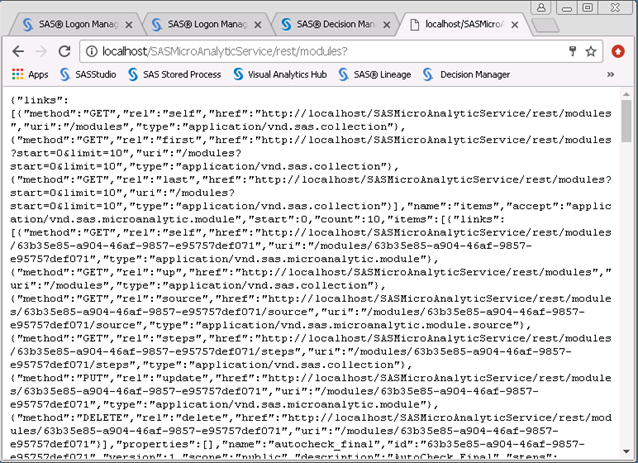The width and height of the screenshot is (638, 463).
Task: Open the SAS Lineage bookmark
Action: click(x=375, y=74)
